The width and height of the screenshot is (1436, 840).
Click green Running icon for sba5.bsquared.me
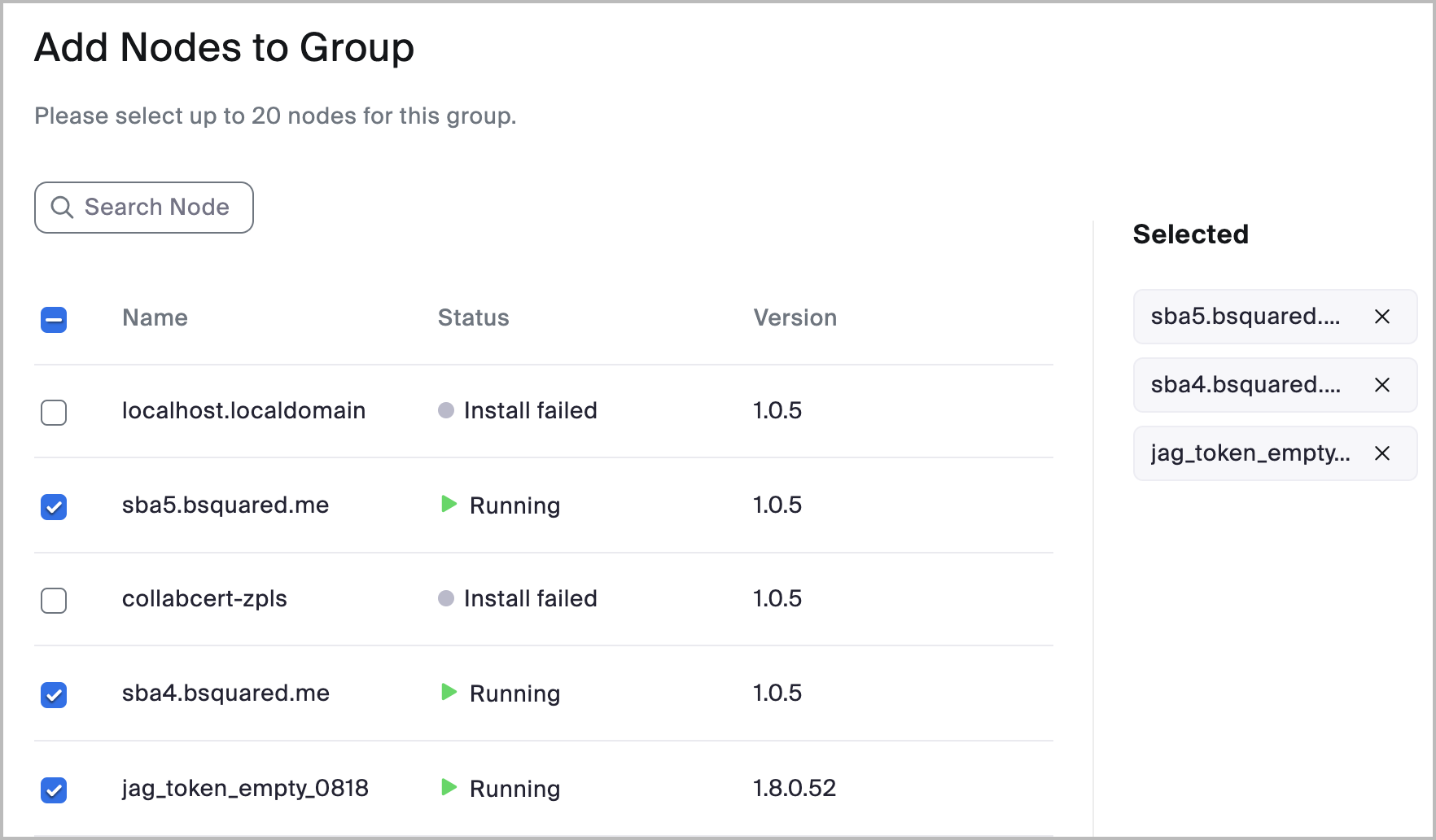tap(449, 505)
